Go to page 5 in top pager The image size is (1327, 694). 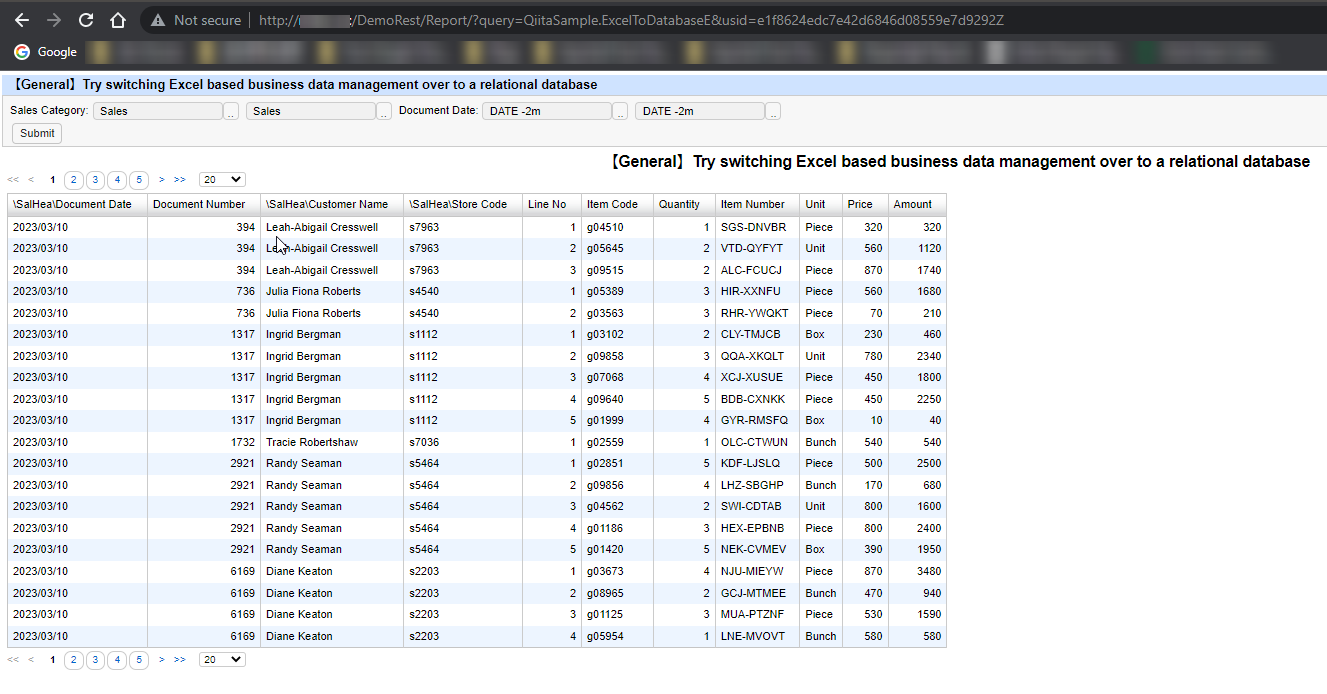[x=139, y=180]
